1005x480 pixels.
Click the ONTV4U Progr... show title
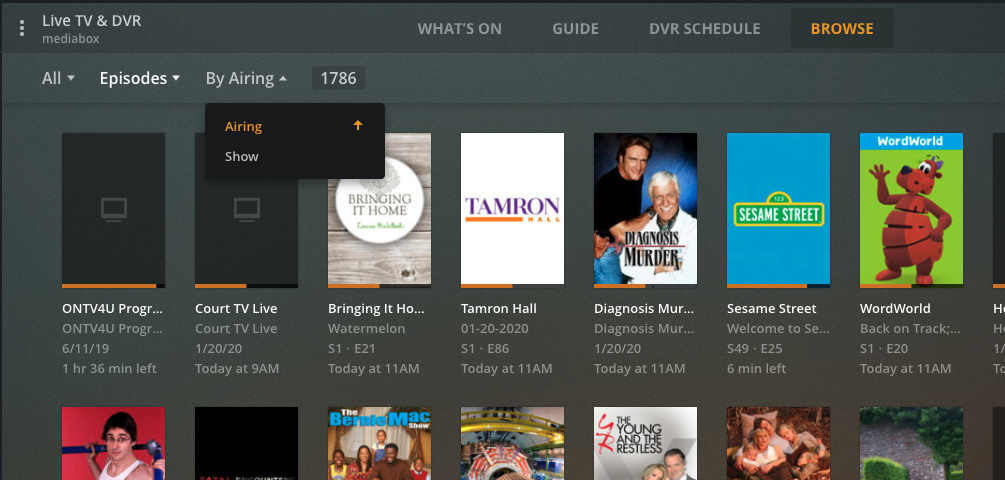[112, 309]
